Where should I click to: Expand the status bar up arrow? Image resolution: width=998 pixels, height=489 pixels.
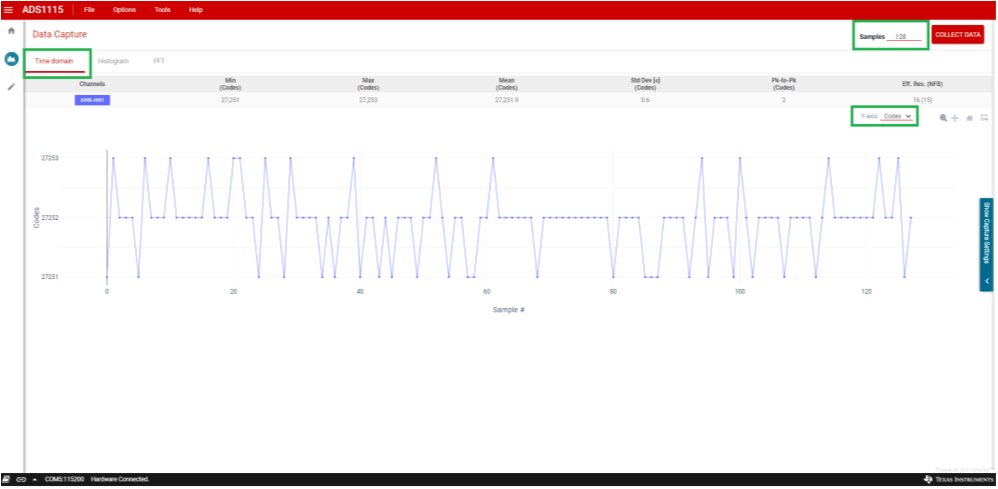point(35,480)
